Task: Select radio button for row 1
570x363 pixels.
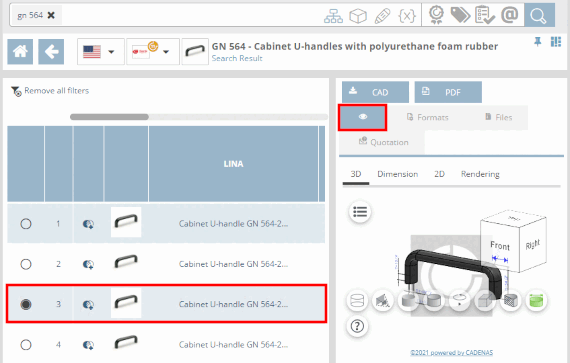Action: click(26, 223)
